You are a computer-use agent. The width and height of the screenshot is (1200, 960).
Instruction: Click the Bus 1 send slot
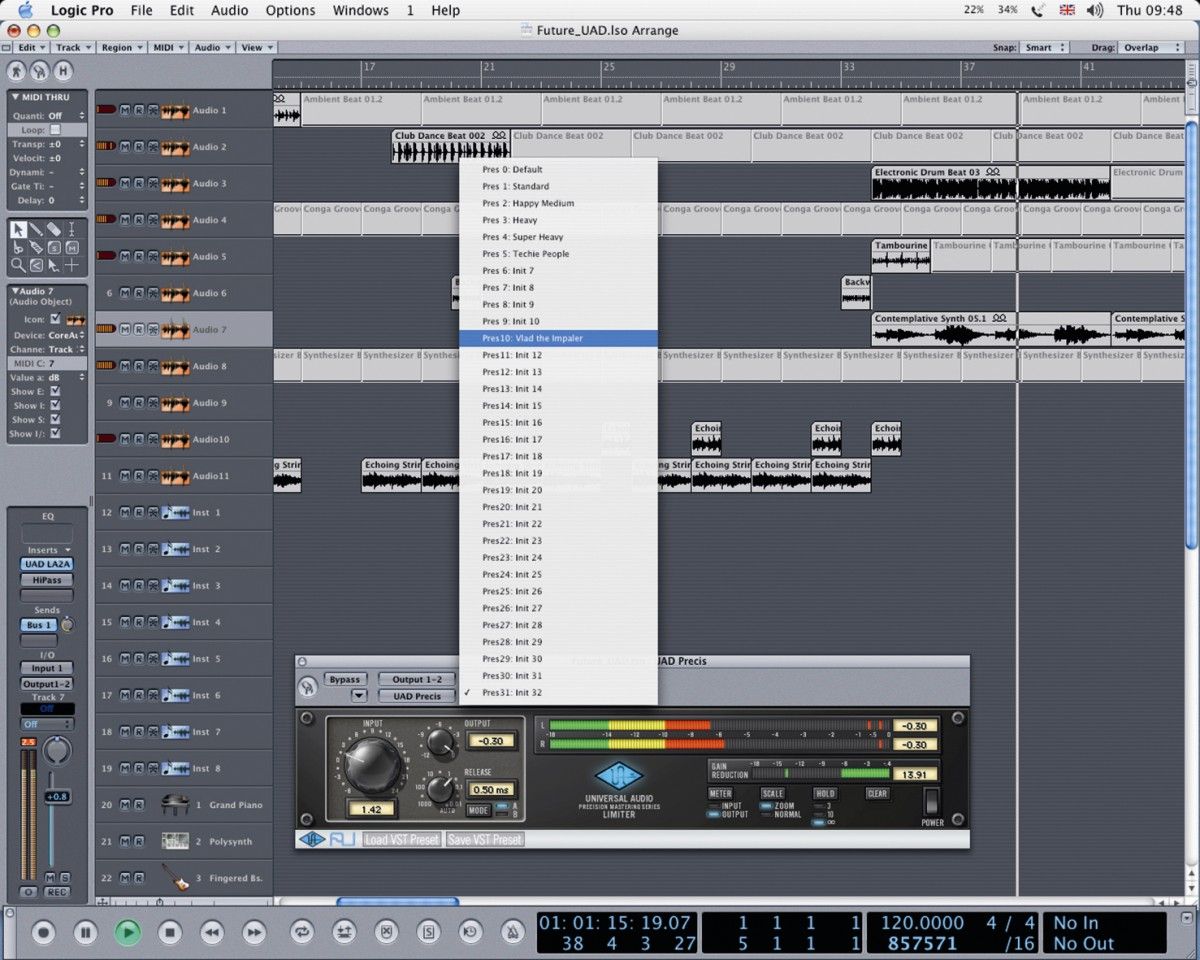[x=39, y=625]
